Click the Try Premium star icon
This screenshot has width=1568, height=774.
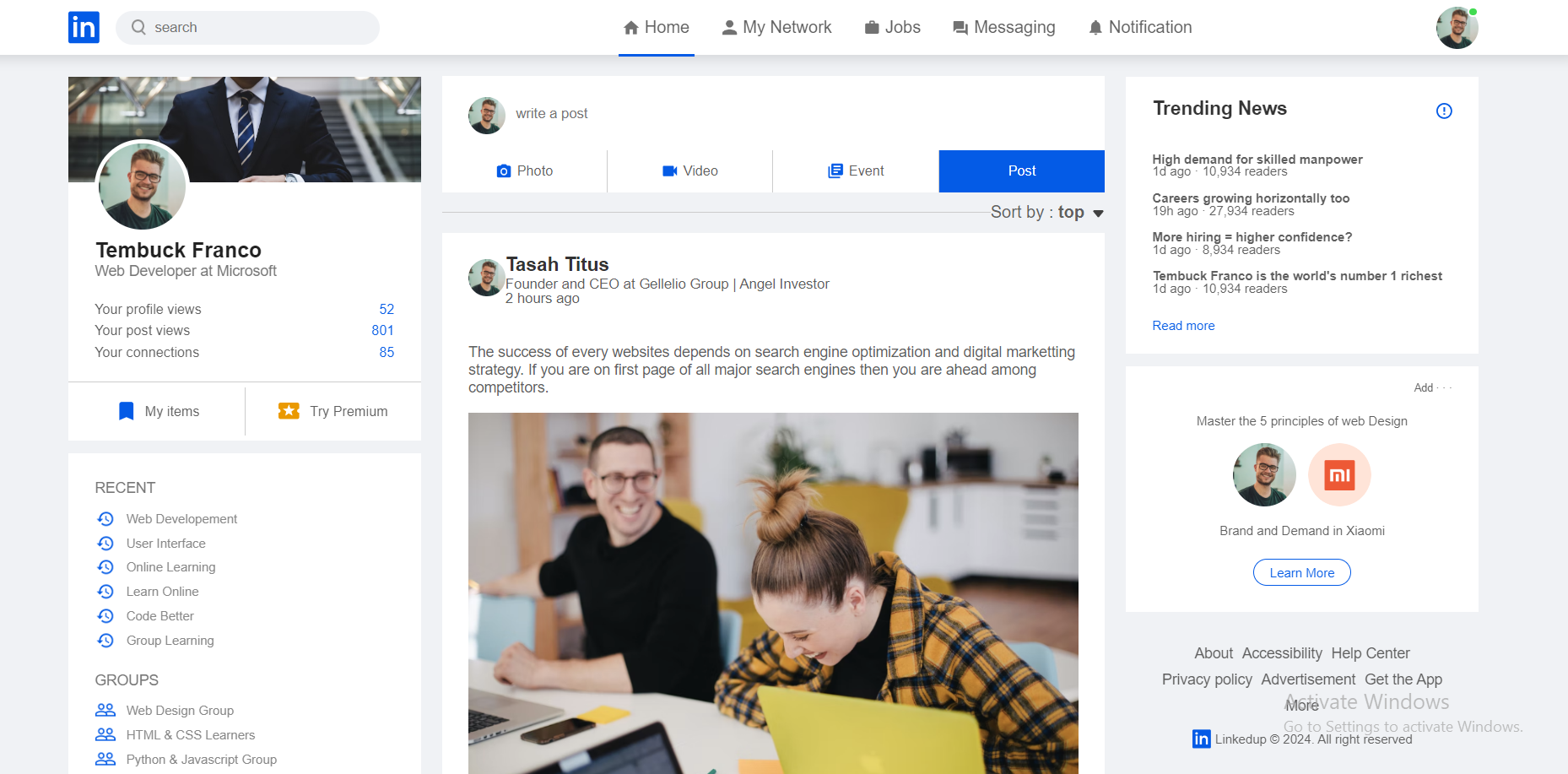coord(289,411)
